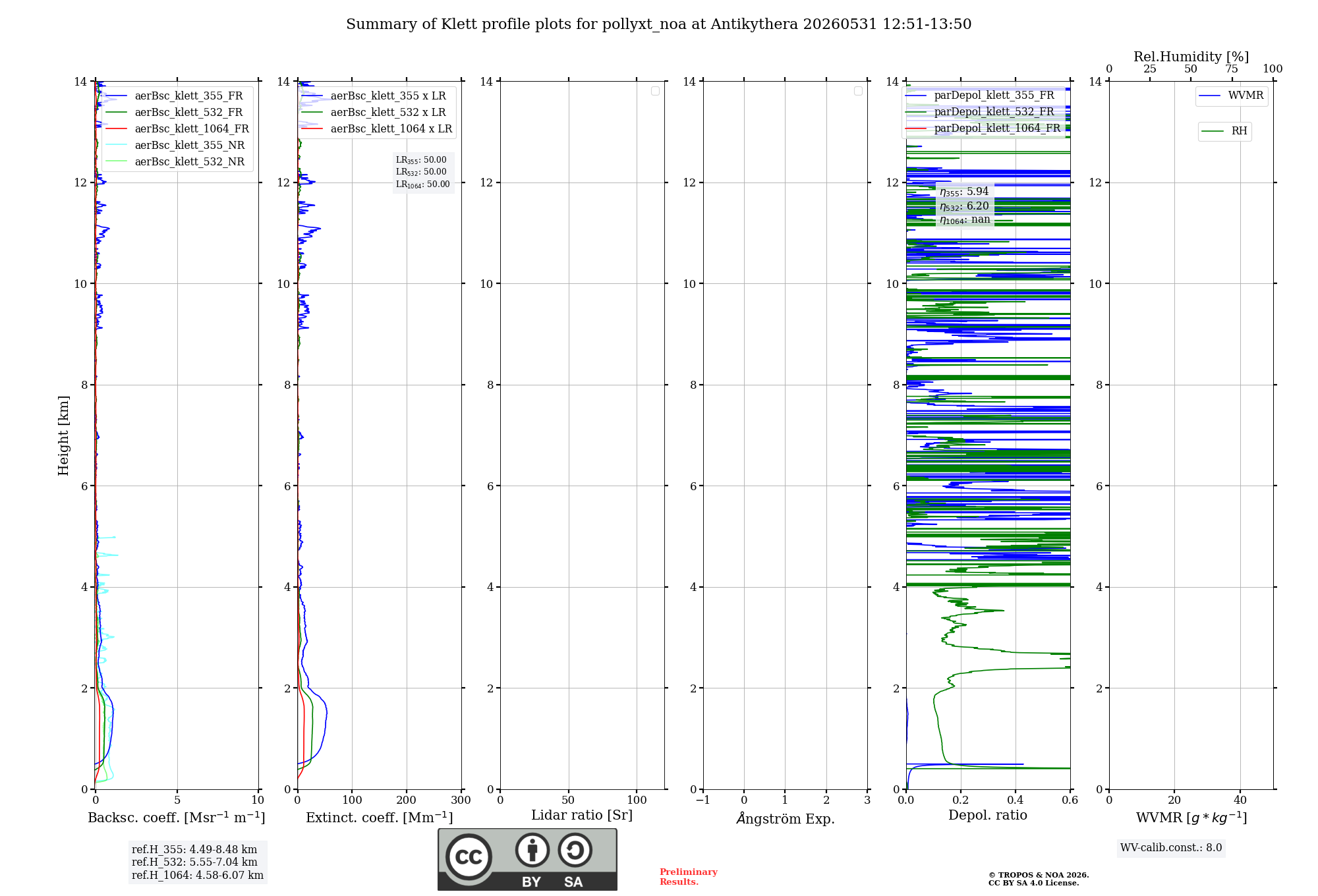Click the RH legend entry
The image size is (1318, 896).
(x=1225, y=131)
